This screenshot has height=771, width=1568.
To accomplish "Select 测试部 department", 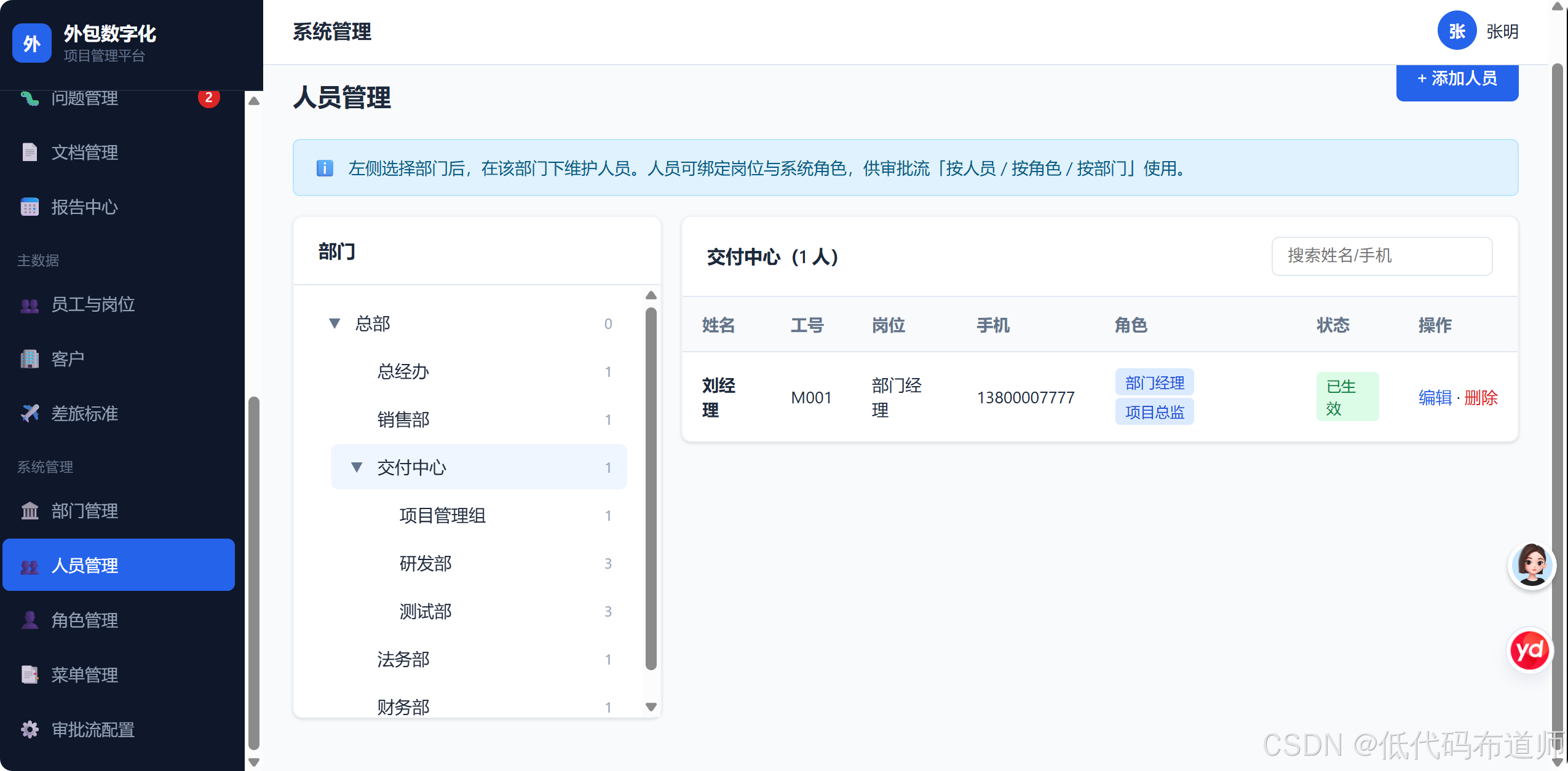I will point(490,611).
